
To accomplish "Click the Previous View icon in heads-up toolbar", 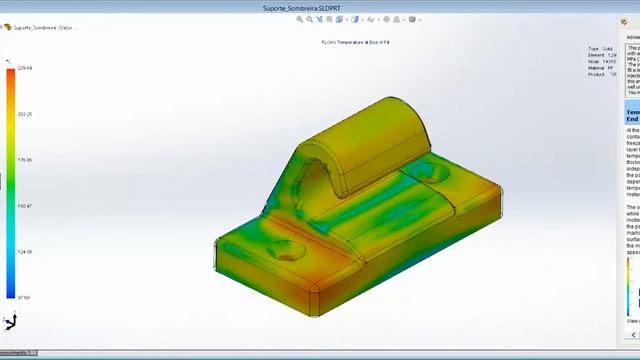I will click(x=320, y=19).
